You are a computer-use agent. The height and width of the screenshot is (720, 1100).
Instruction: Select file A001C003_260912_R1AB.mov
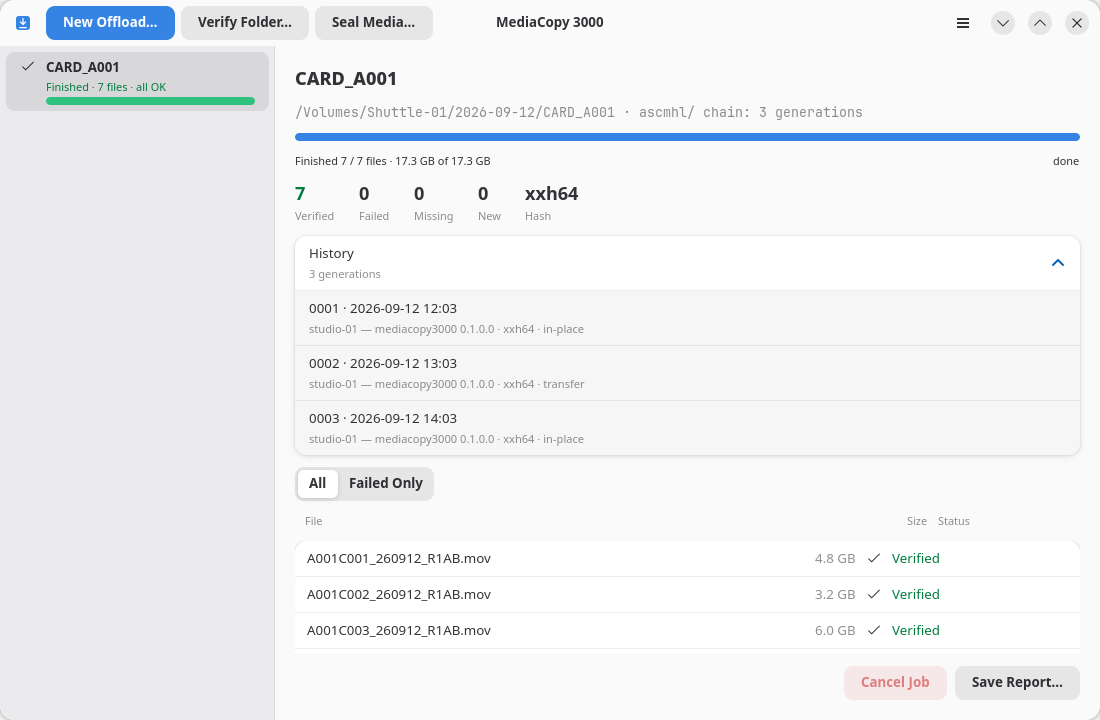click(688, 630)
